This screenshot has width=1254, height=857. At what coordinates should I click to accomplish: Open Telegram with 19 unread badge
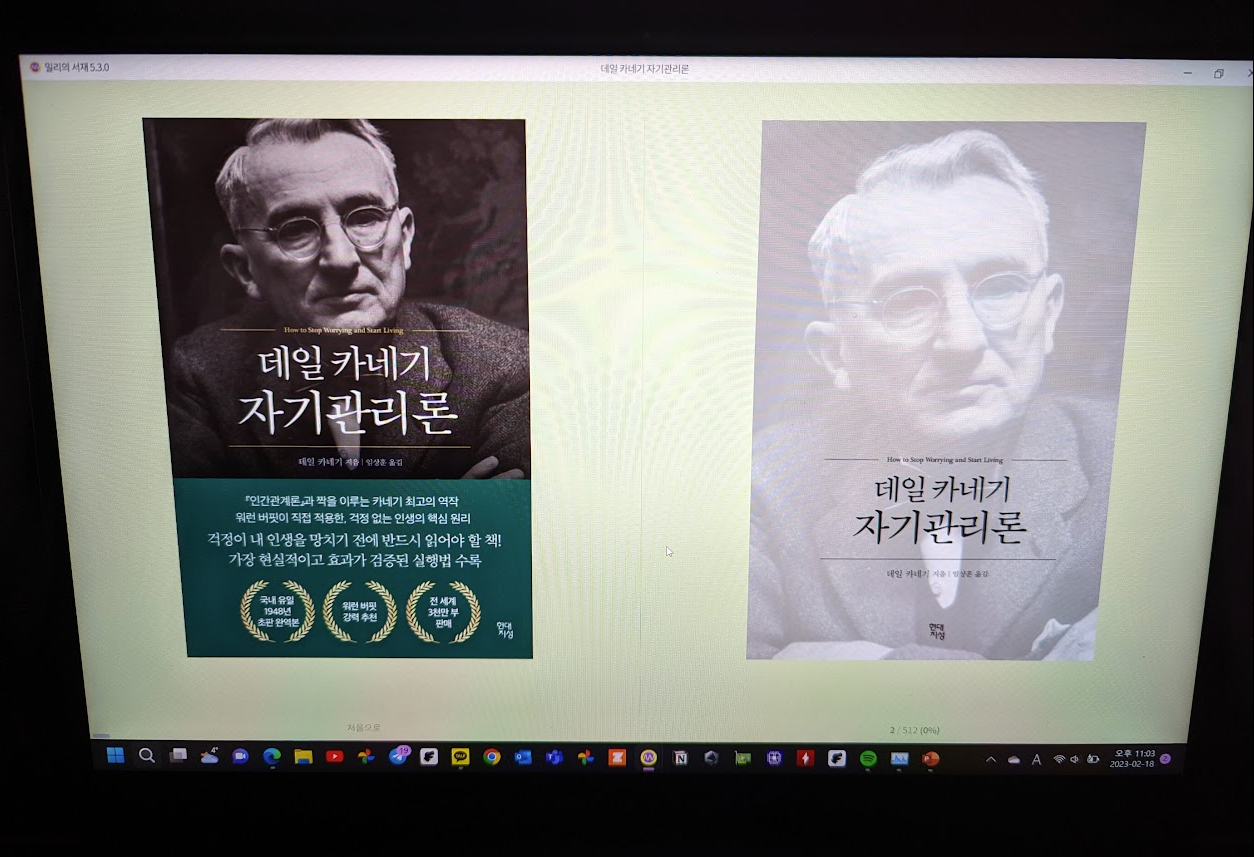coord(398,757)
